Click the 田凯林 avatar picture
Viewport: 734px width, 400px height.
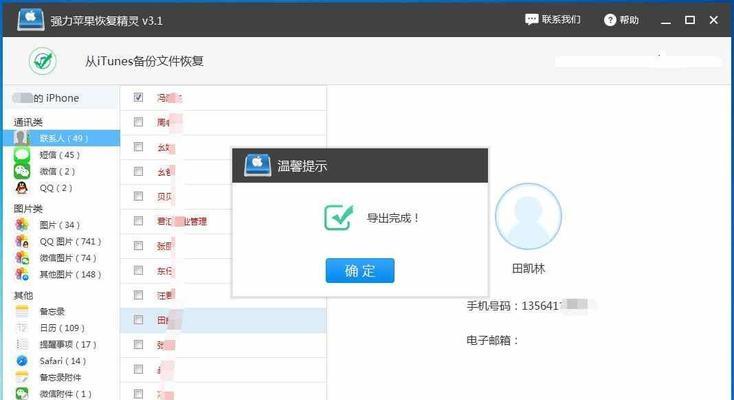(528, 216)
